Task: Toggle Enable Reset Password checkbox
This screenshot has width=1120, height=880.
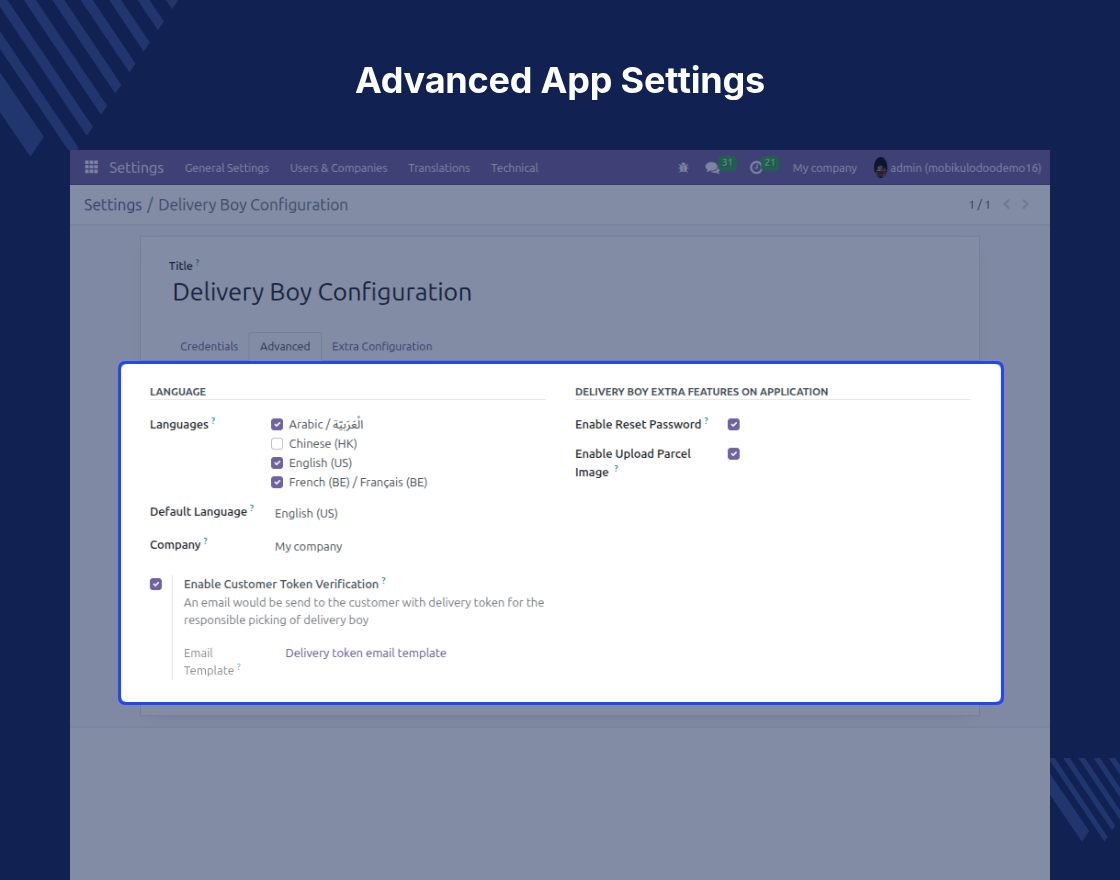Action: 734,424
